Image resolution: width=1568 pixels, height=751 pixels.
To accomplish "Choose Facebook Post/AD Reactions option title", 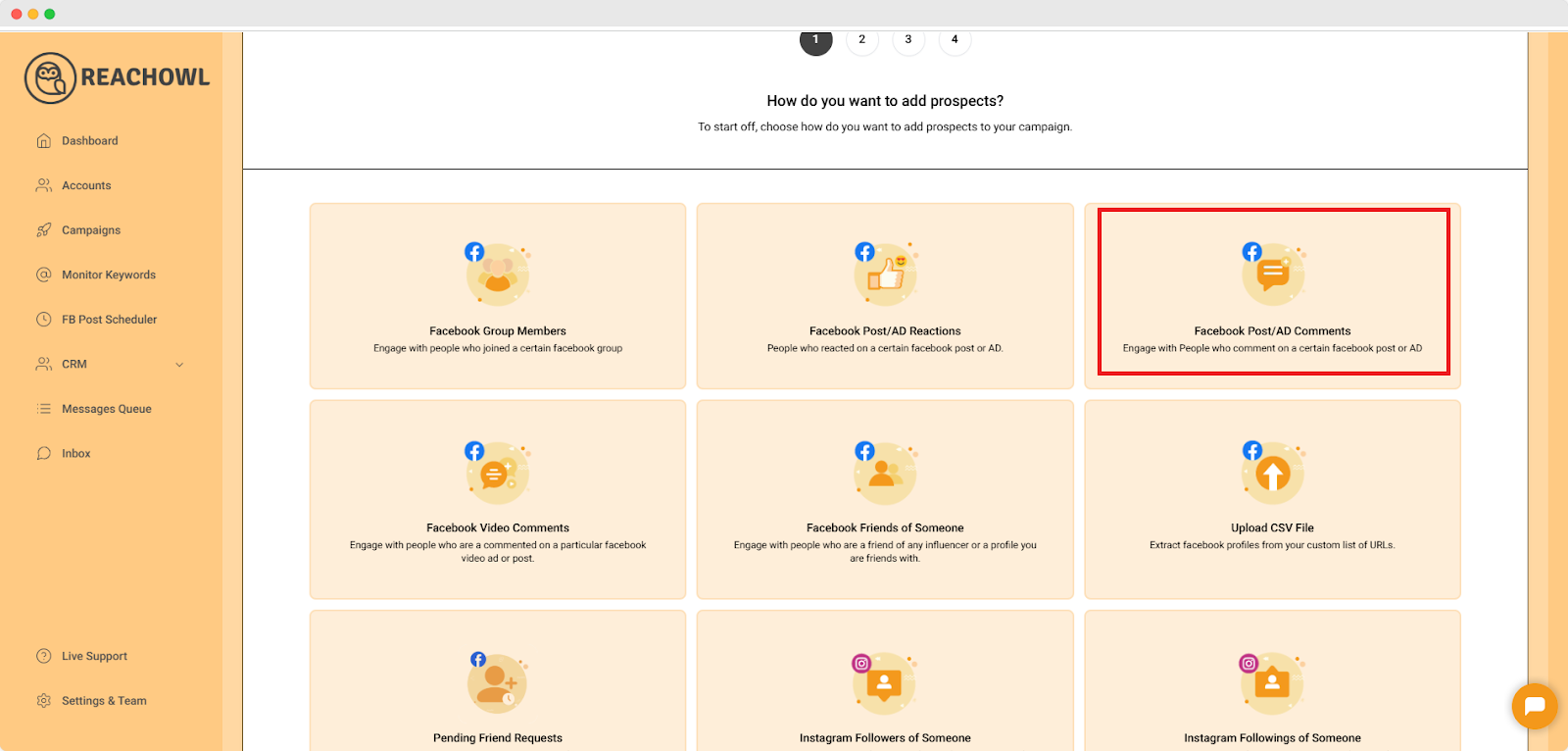I will click(x=885, y=331).
